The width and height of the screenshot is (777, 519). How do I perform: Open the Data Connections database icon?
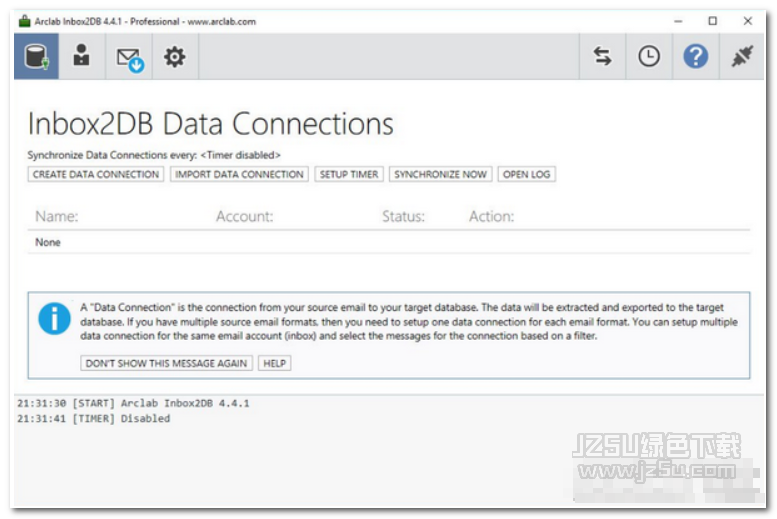point(36,56)
